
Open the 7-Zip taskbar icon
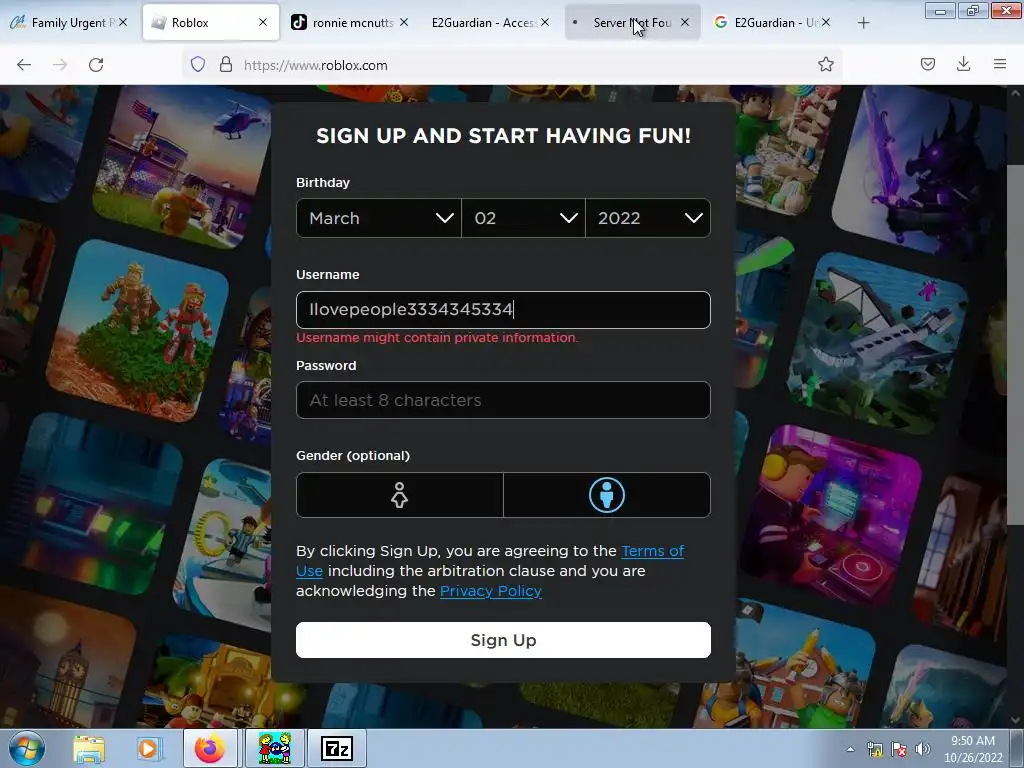(337, 748)
